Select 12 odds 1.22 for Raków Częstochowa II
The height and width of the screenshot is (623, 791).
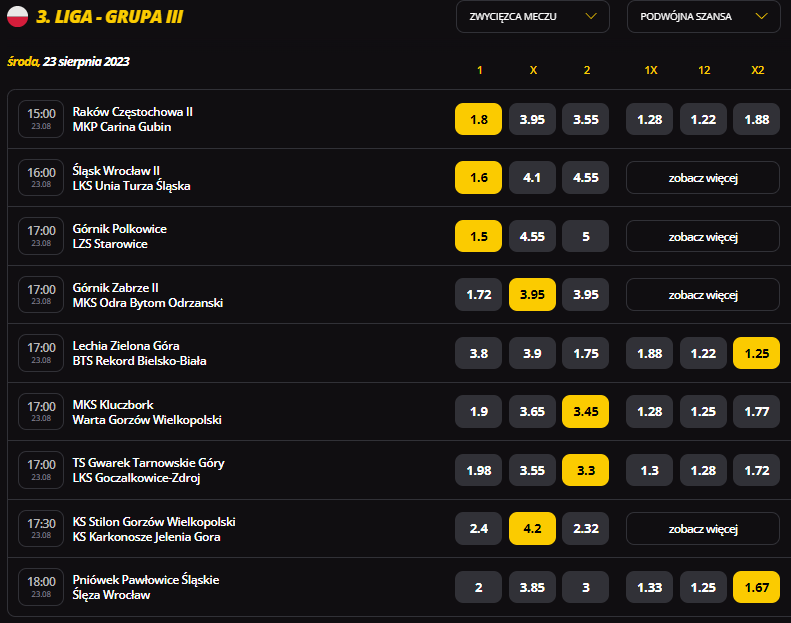[x=703, y=119]
